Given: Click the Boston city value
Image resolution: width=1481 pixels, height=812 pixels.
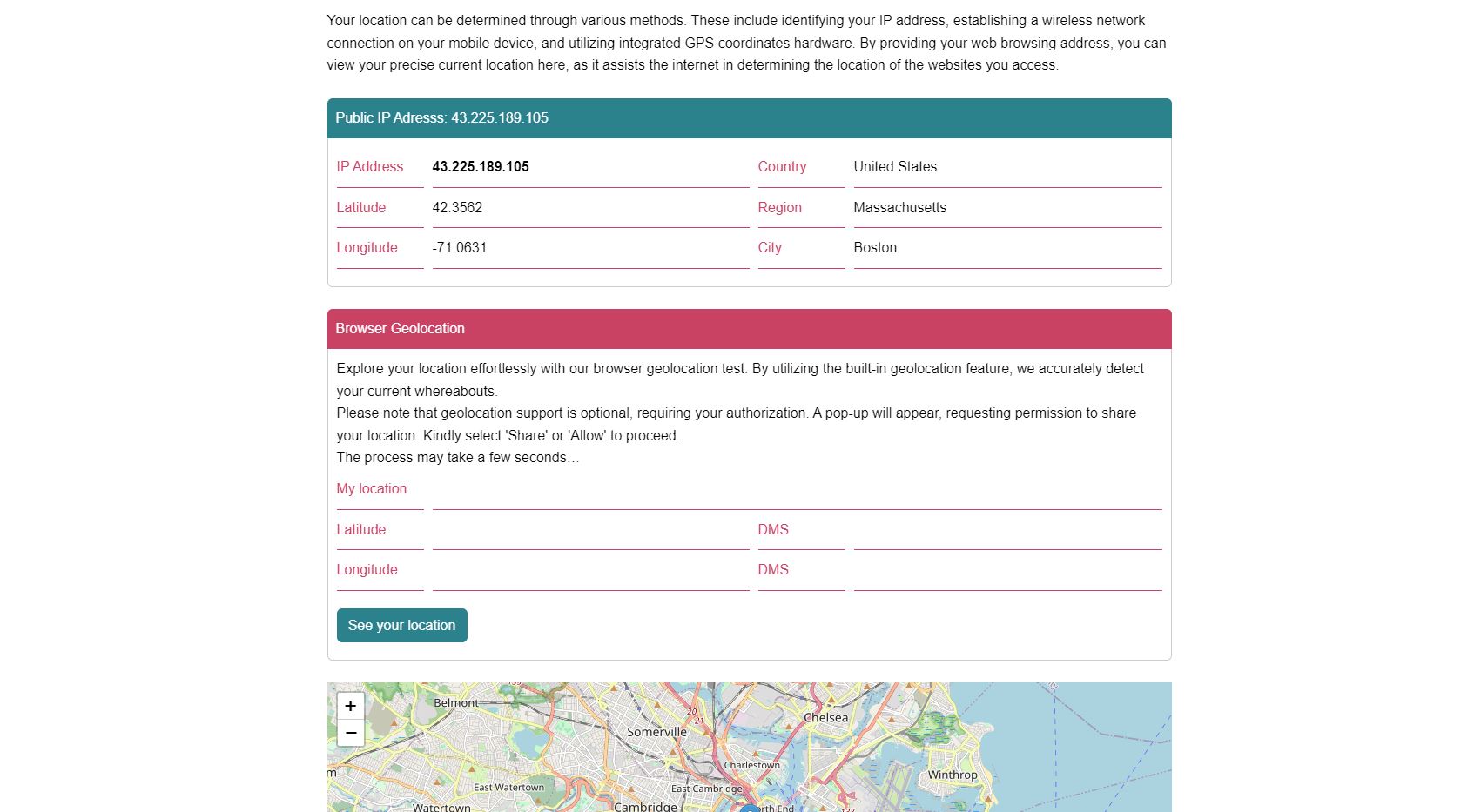Looking at the screenshot, I should (x=875, y=247).
